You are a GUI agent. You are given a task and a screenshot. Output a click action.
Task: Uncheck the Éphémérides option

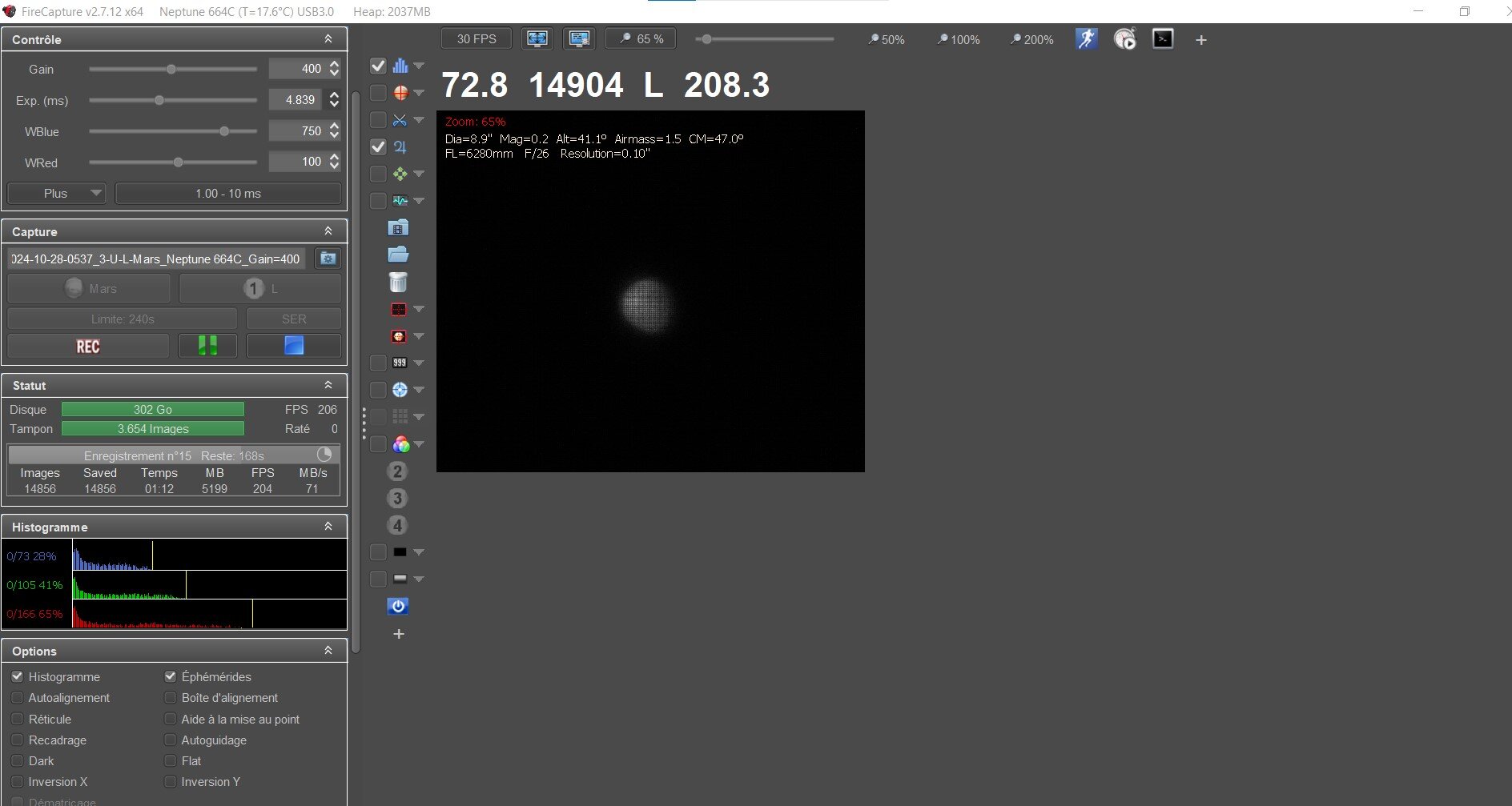tap(170, 676)
